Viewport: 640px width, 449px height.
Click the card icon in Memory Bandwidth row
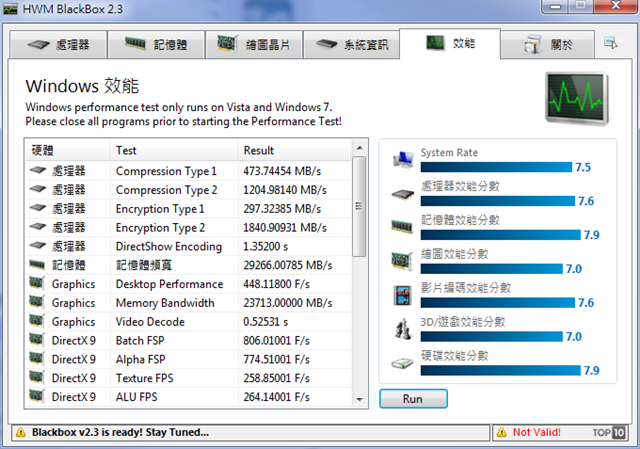point(37,301)
